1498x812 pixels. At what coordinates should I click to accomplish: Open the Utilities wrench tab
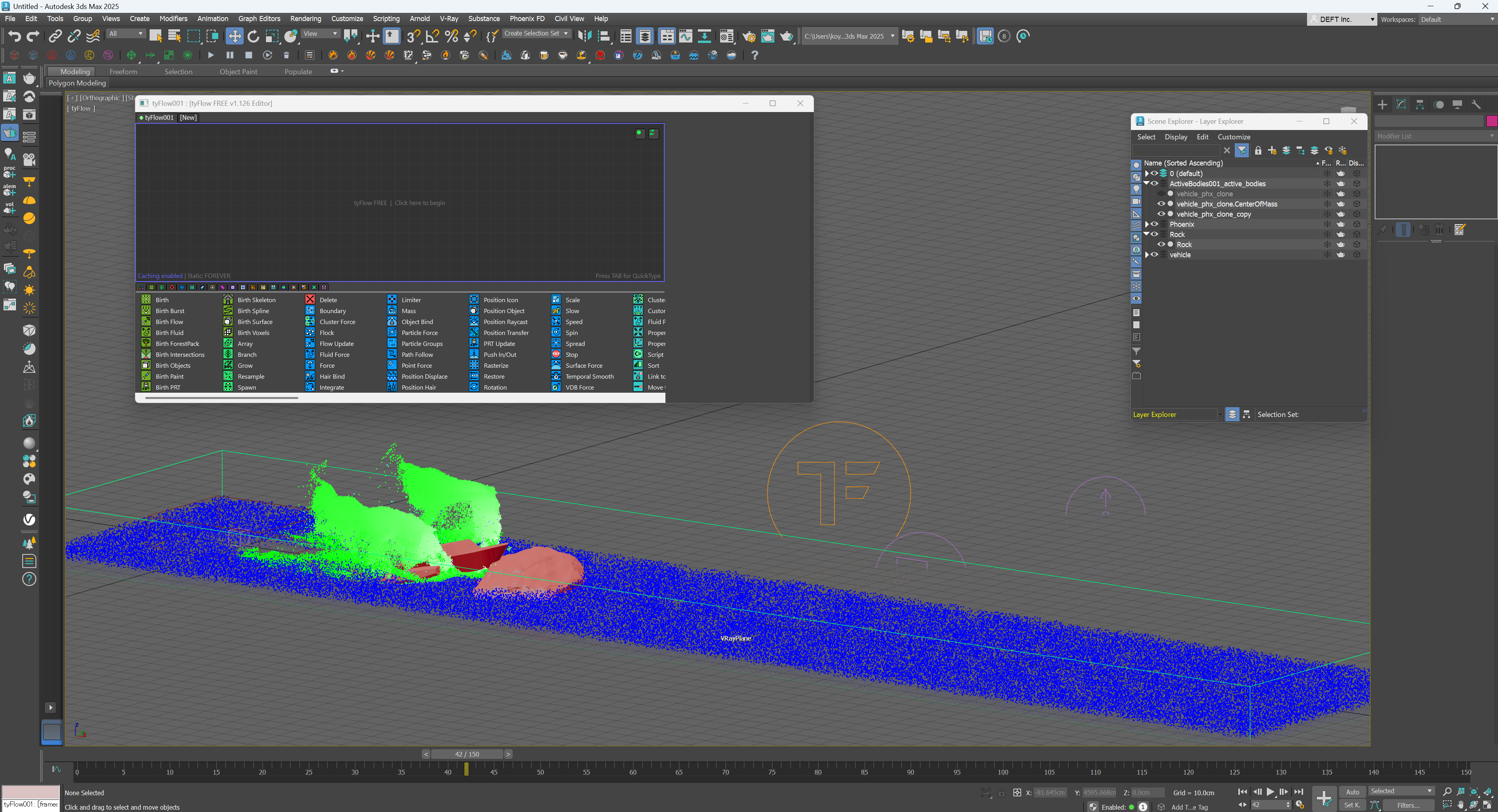tap(1476, 105)
